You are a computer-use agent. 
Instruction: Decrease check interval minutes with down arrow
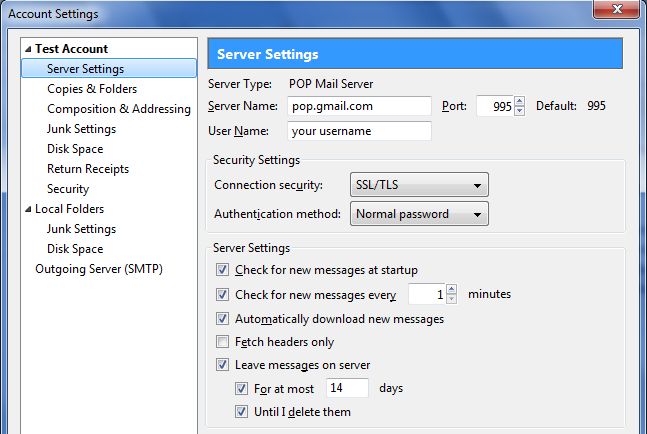click(451, 299)
